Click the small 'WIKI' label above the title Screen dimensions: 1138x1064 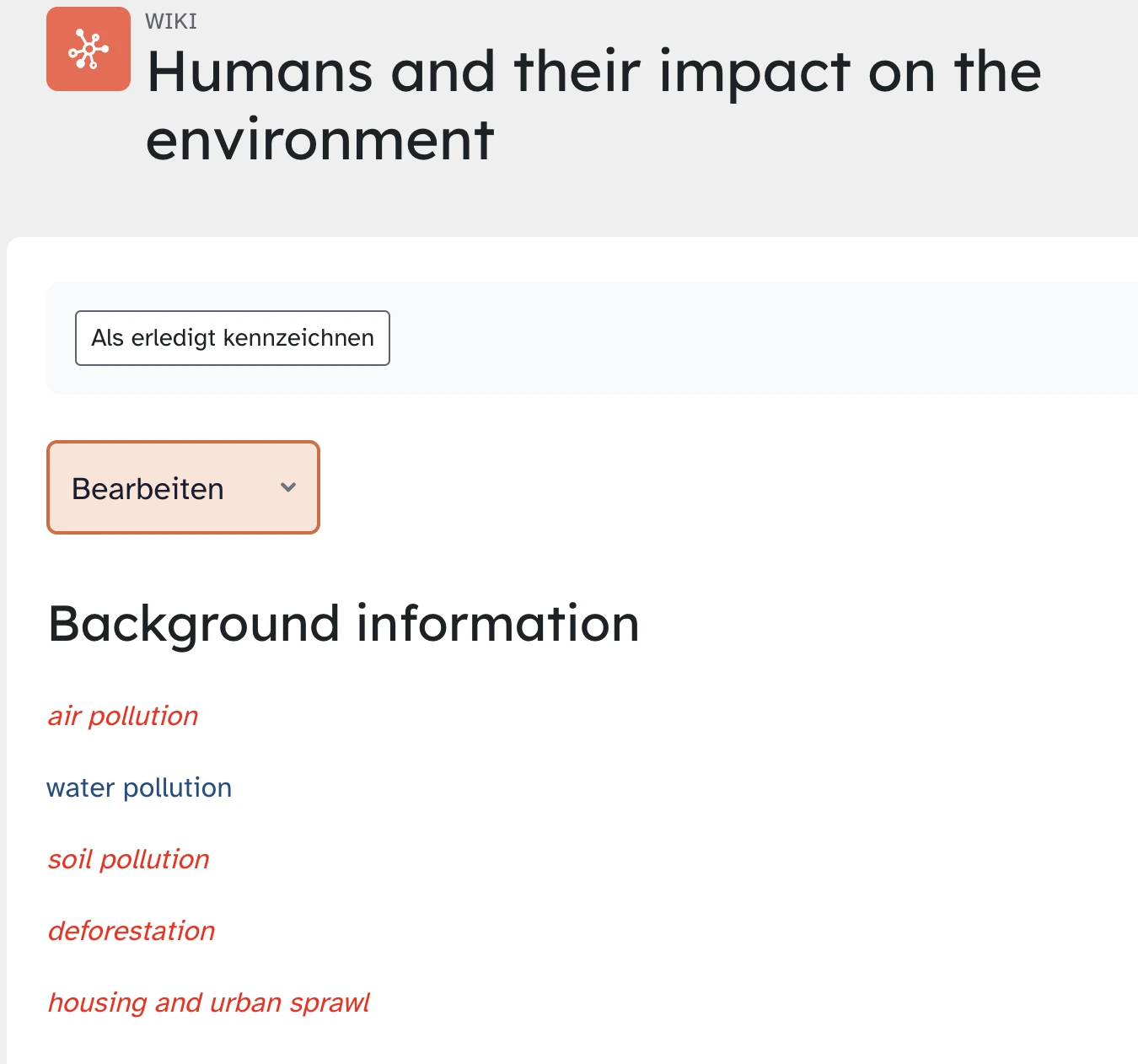171,21
